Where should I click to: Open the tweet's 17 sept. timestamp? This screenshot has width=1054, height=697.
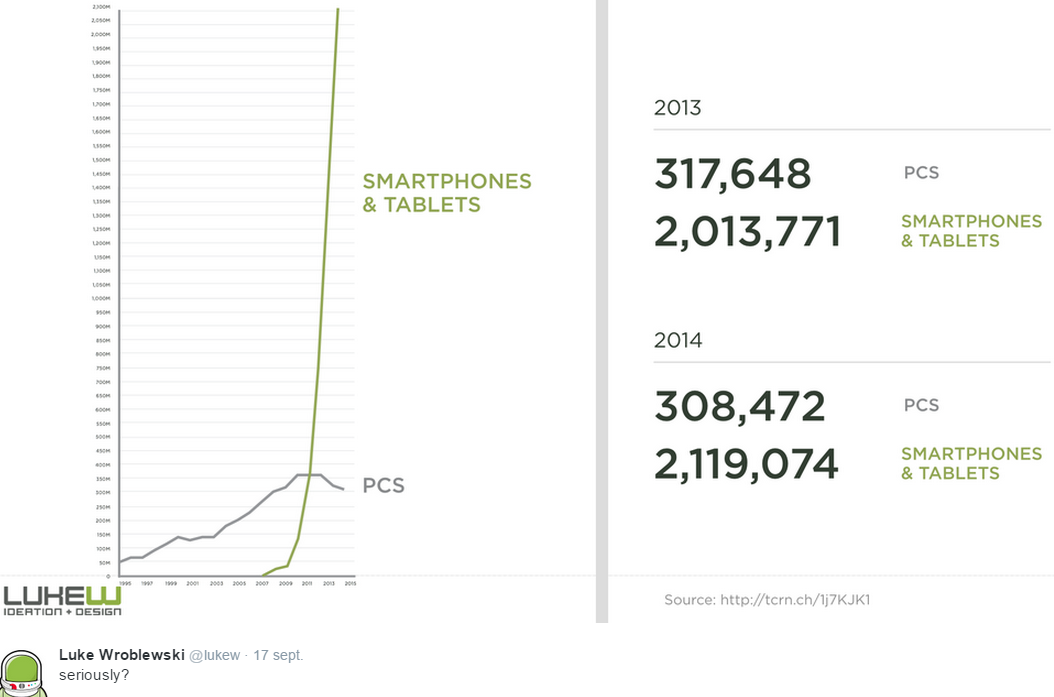coord(278,655)
